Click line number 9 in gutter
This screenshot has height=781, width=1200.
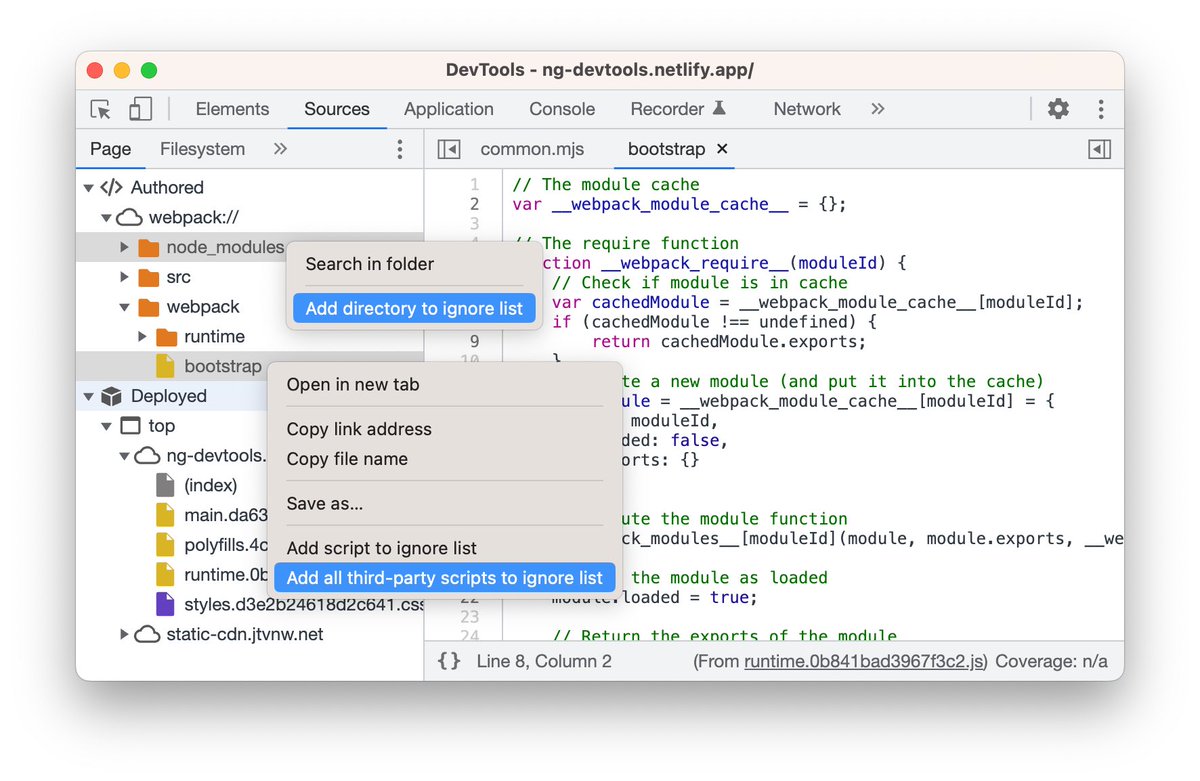[x=475, y=341]
